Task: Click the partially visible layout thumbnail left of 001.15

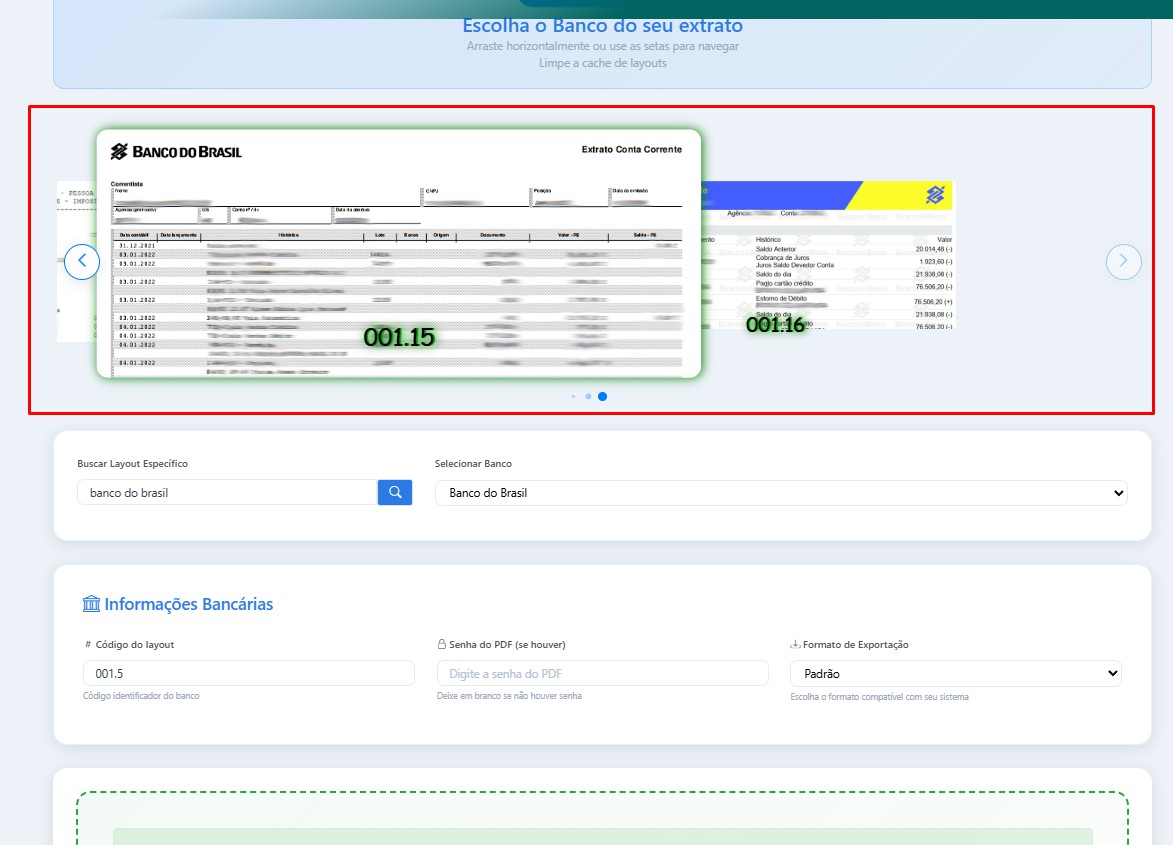Action: point(76,261)
